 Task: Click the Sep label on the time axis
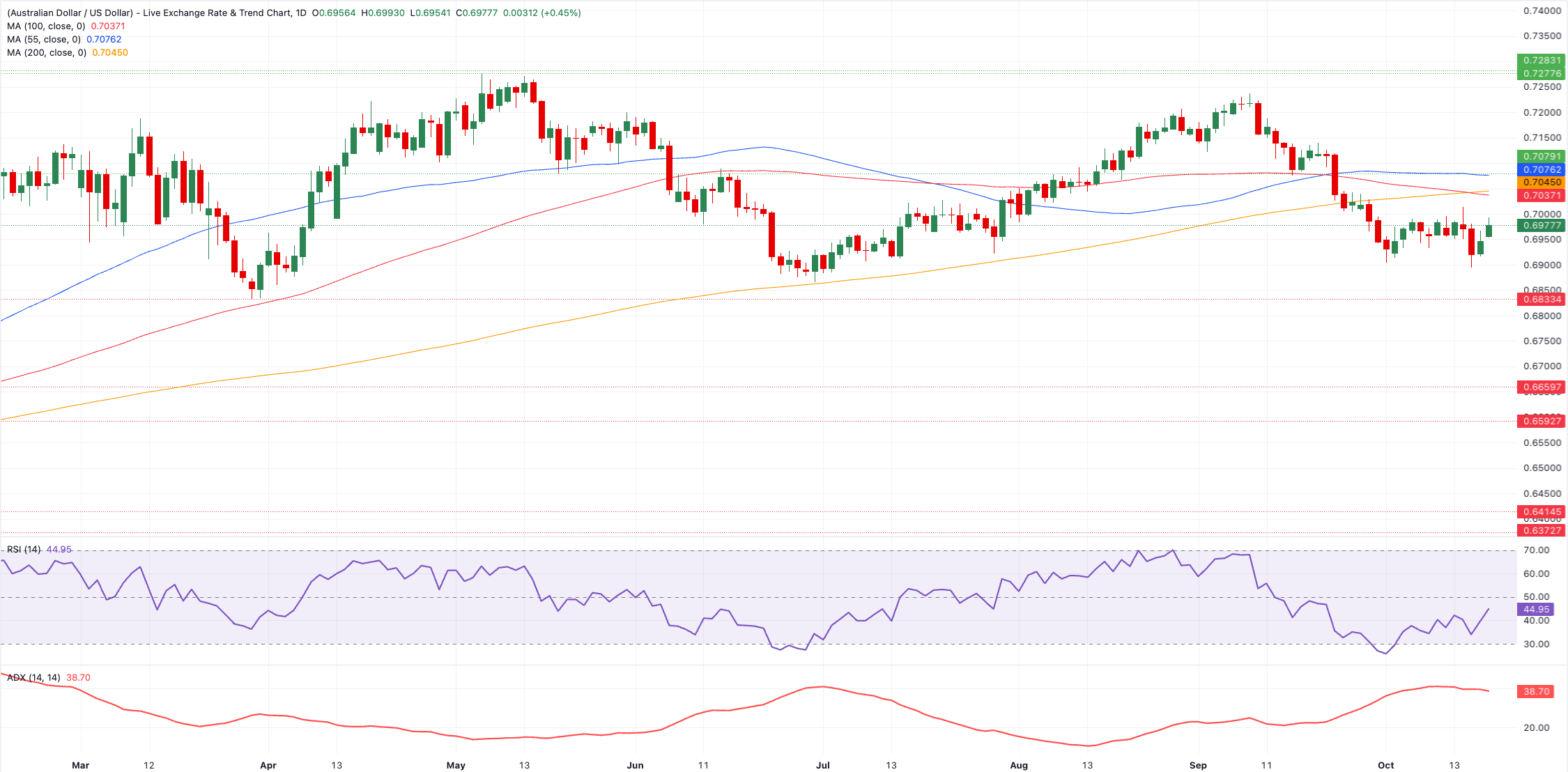pyautogui.click(x=1198, y=765)
